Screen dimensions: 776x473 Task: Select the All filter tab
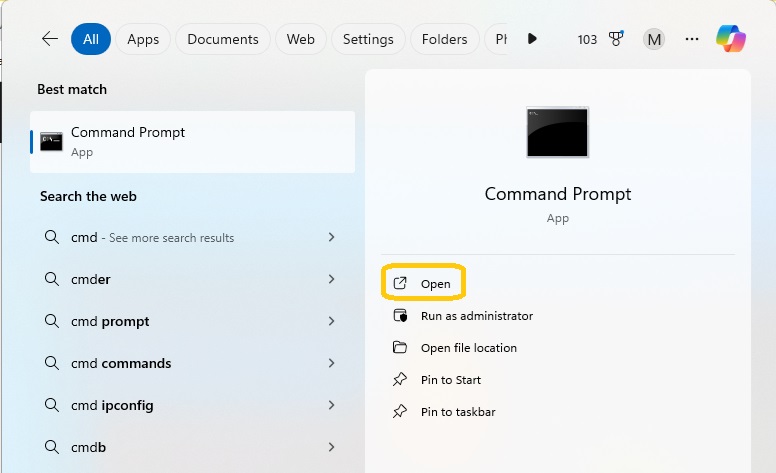(x=91, y=39)
